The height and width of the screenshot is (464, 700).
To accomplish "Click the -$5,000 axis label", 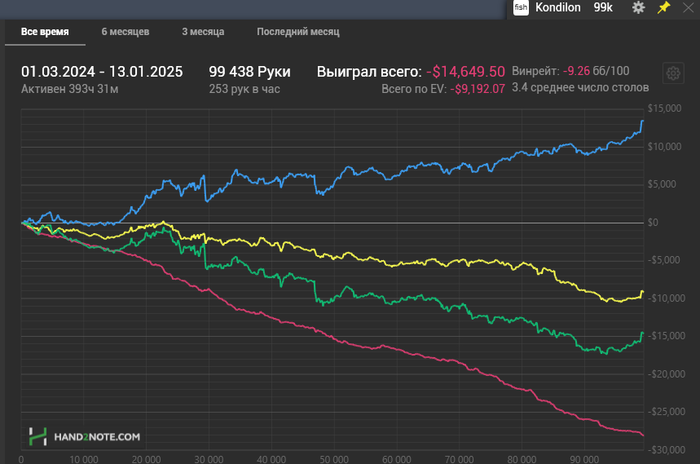I will [x=664, y=260].
